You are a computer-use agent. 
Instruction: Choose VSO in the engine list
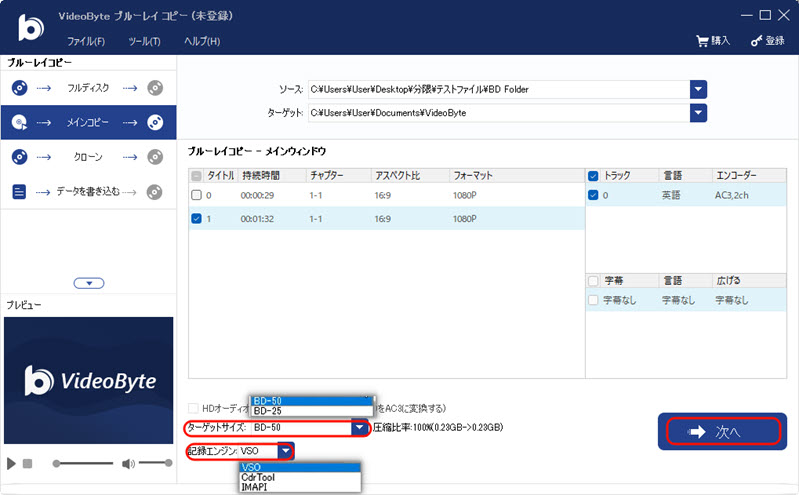[300, 467]
